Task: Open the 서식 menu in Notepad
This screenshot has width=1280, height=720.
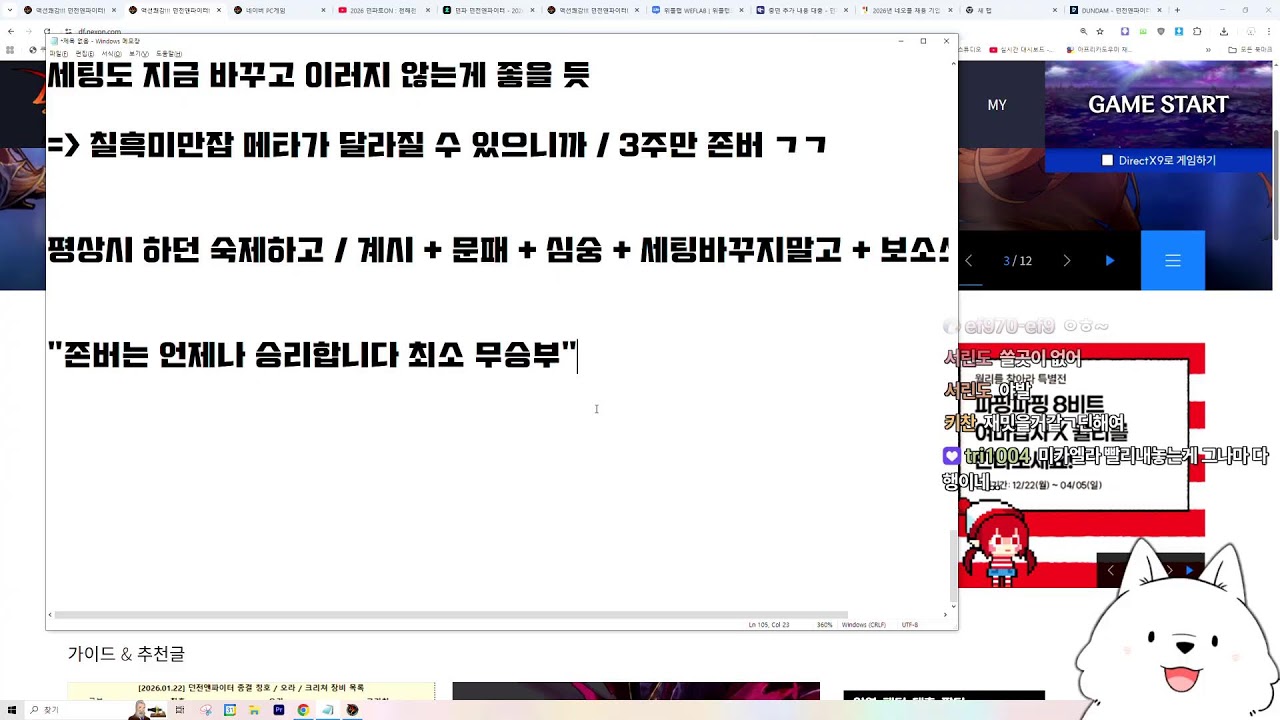Action: pos(111,54)
